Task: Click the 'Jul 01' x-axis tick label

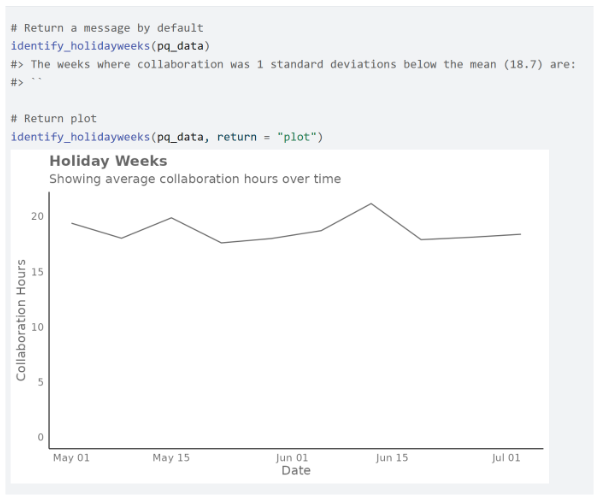Action: (506, 458)
